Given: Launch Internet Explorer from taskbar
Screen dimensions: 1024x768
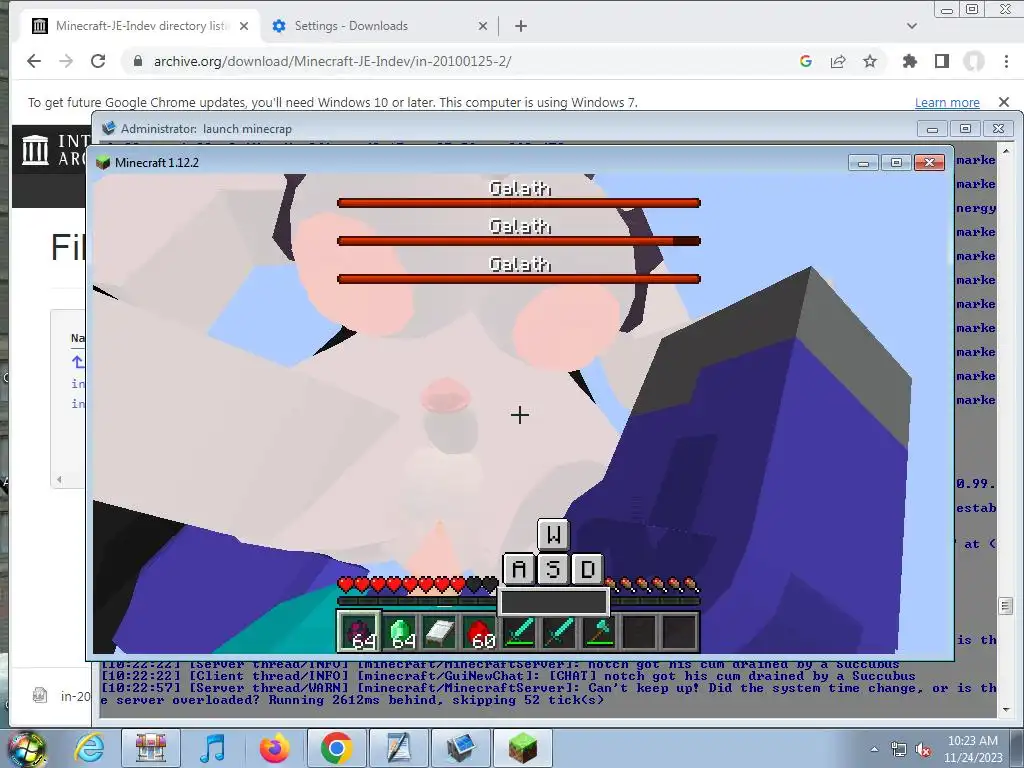Looking at the screenshot, I should (x=89, y=748).
